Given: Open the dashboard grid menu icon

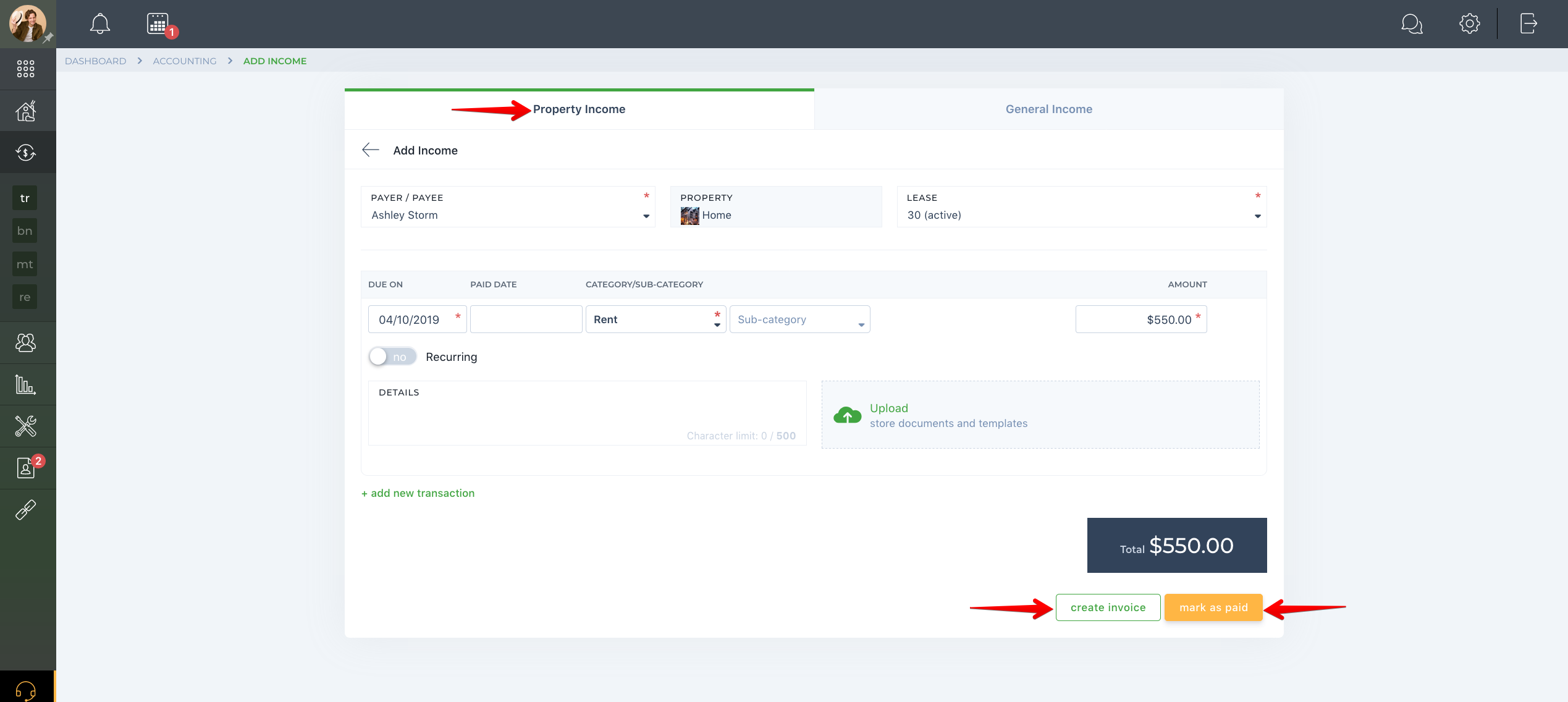Looking at the screenshot, I should [26, 69].
